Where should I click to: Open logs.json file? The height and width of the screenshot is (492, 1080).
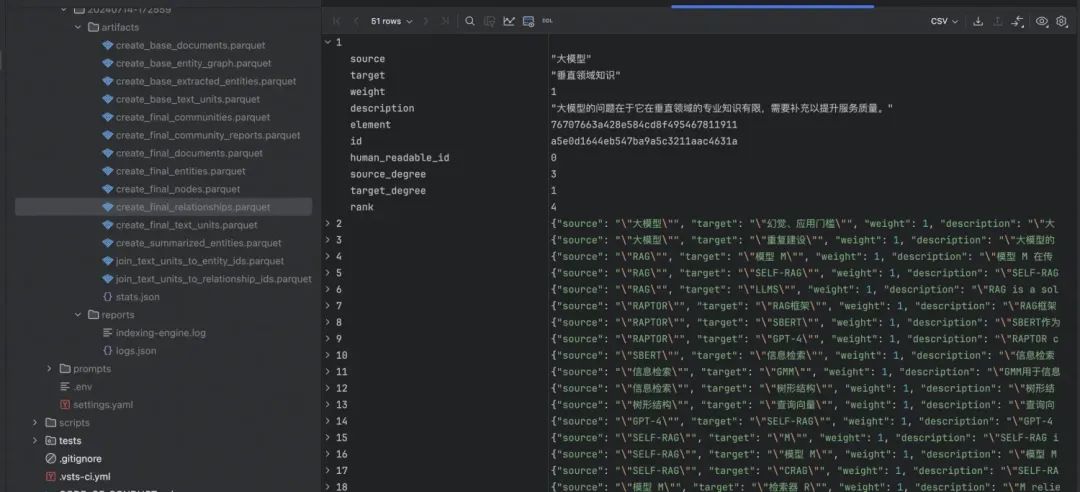[x=136, y=351]
